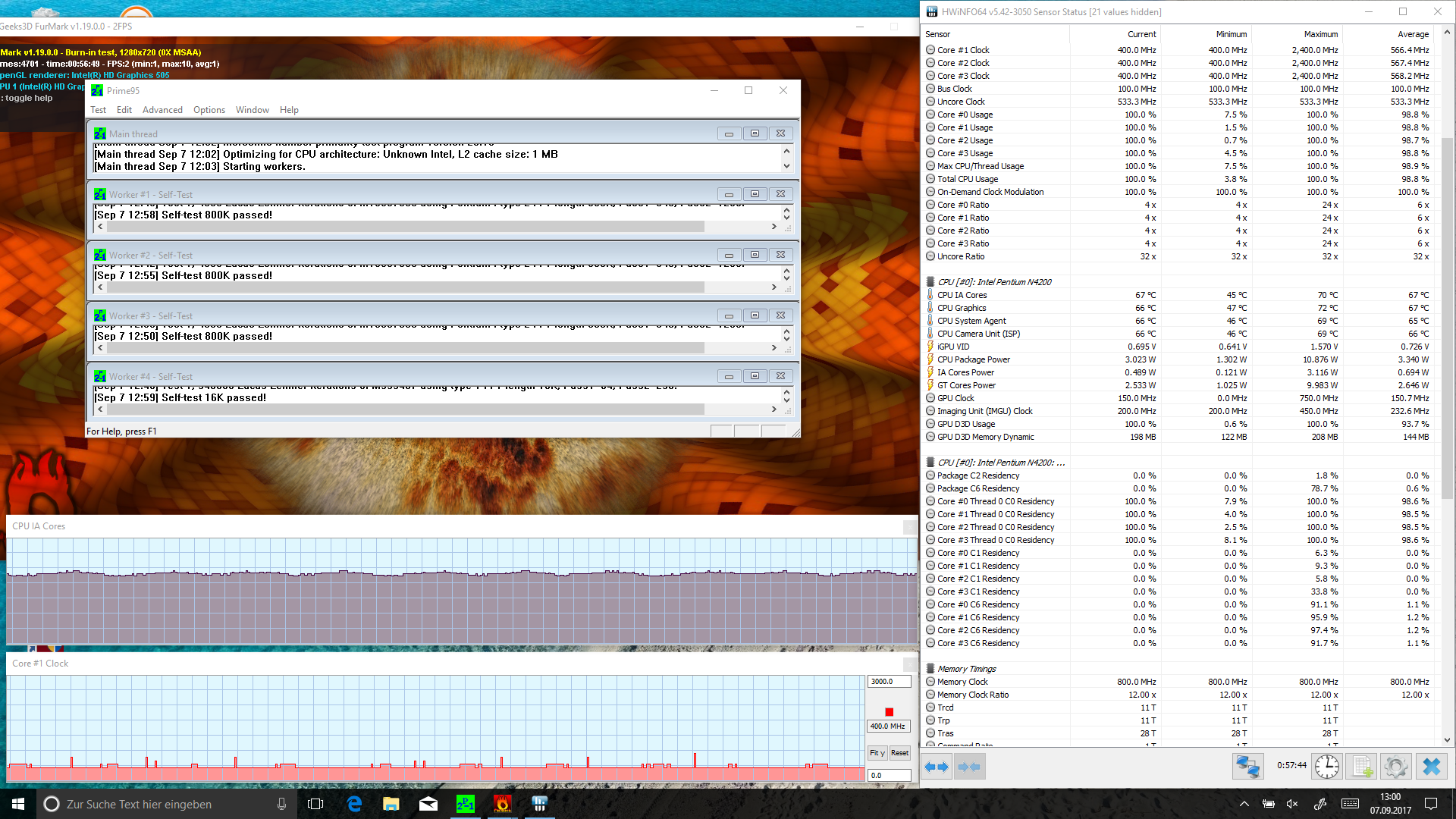Viewport: 1456px width, 819px height.
Task: Click the blue X close sensors icon
Action: point(1431,767)
